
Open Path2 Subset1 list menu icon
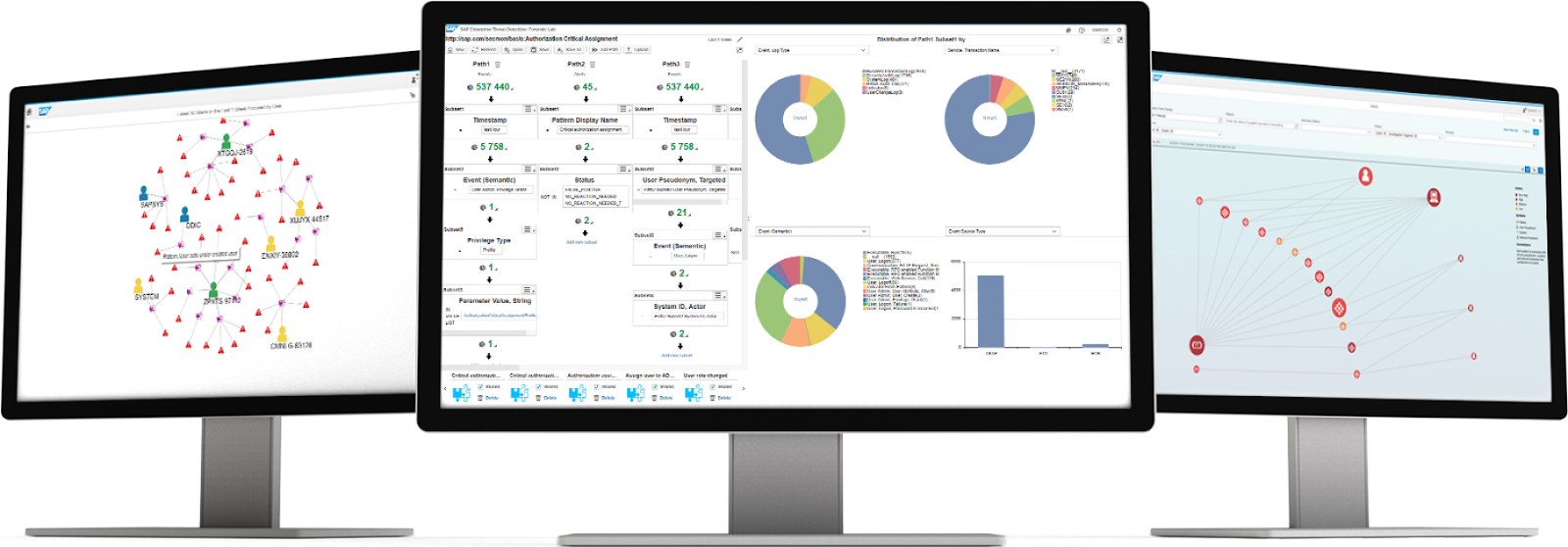pyautogui.click(x=624, y=109)
